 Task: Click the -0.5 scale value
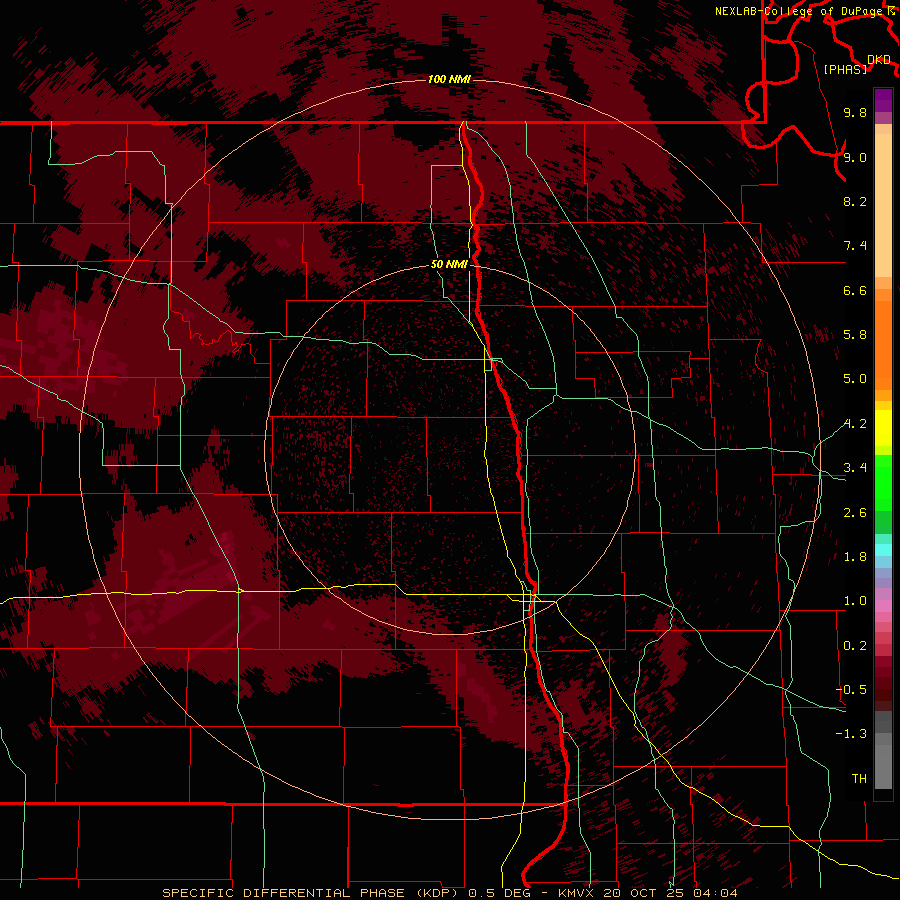pos(851,690)
